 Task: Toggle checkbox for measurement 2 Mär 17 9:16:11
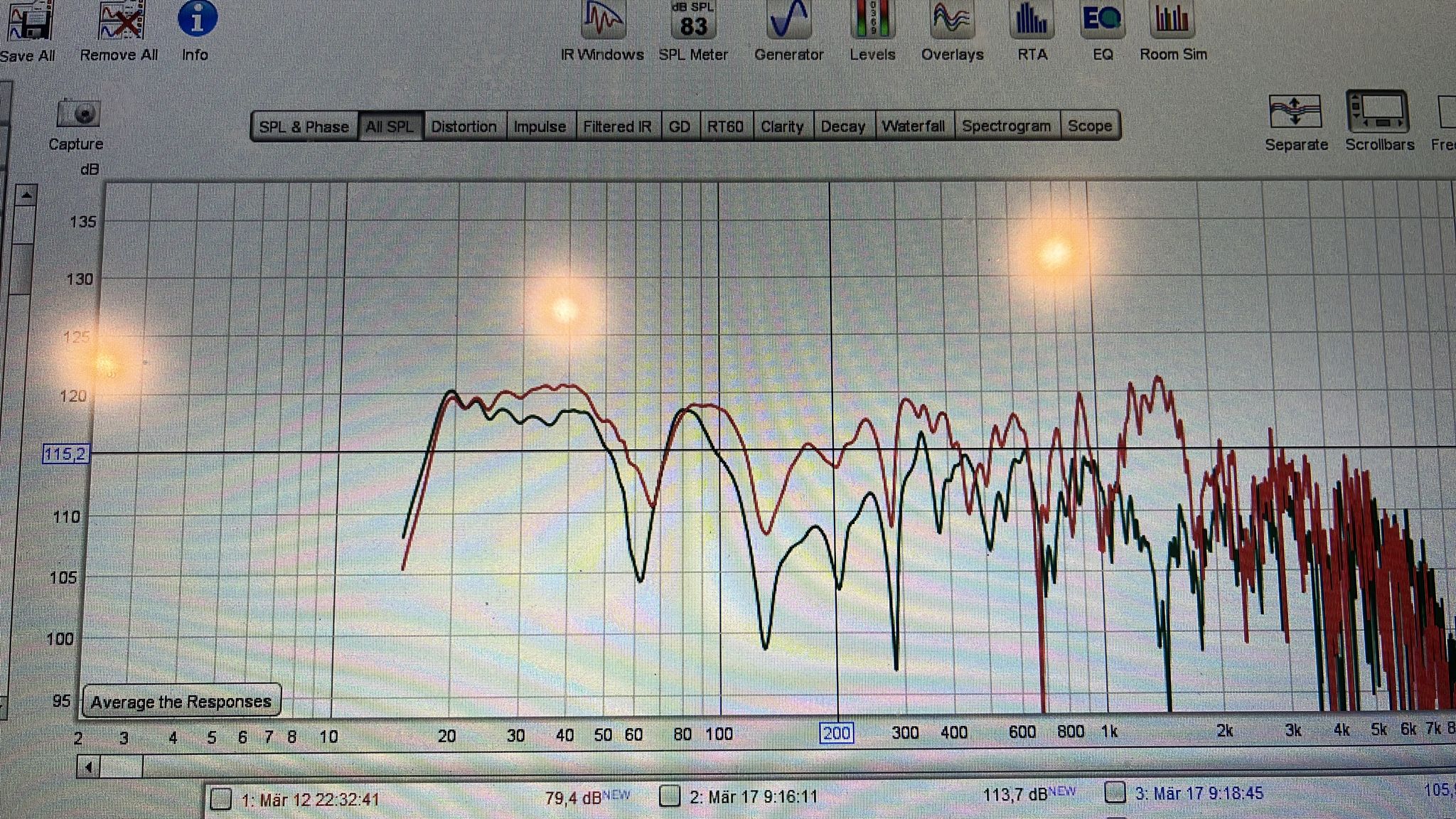[669, 796]
